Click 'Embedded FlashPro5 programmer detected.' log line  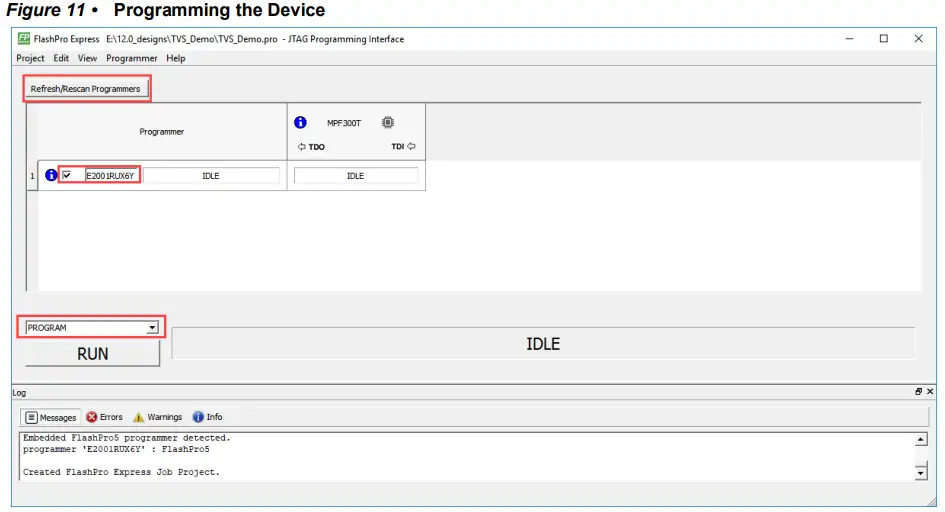point(127,438)
